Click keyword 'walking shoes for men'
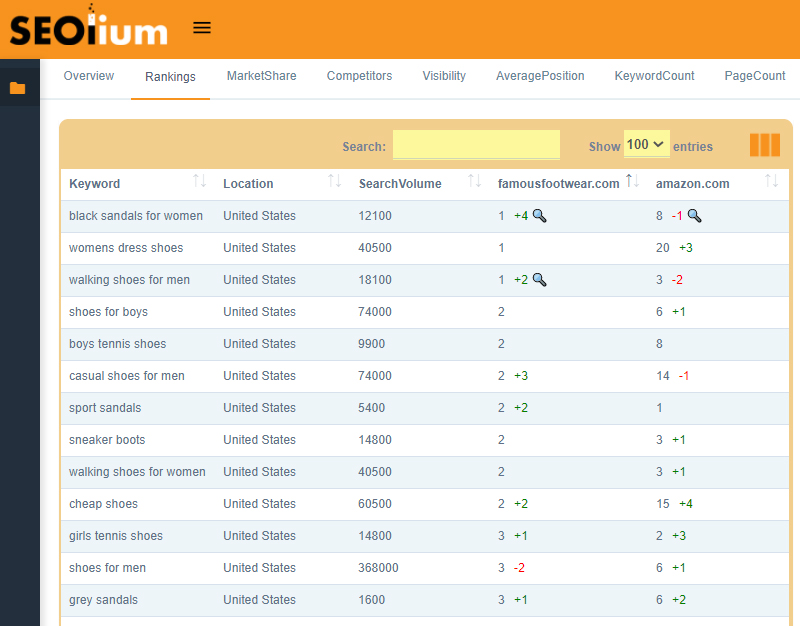This screenshot has width=800, height=626. [129, 280]
